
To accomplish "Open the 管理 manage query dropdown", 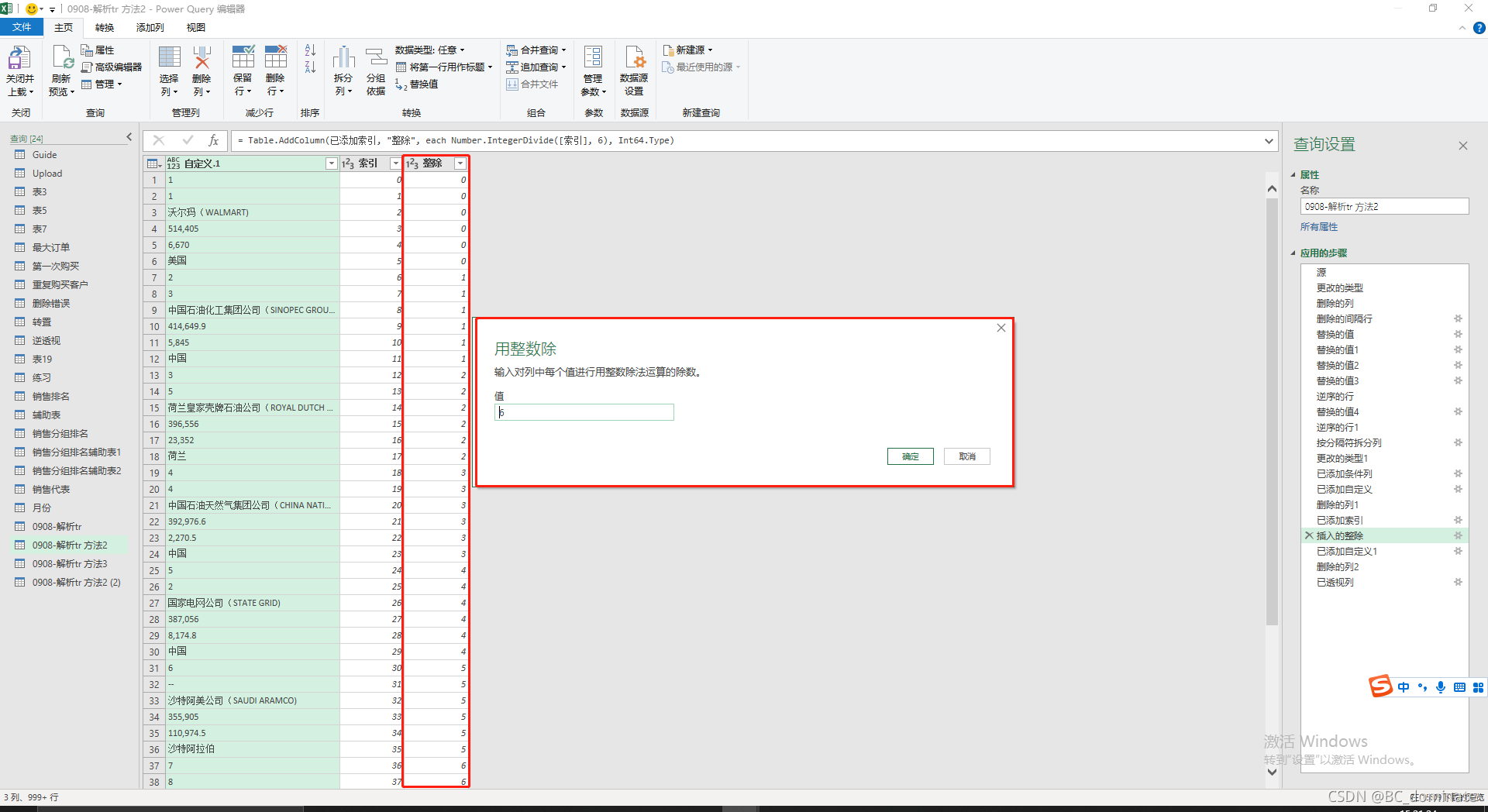I will tap(102, 84).
